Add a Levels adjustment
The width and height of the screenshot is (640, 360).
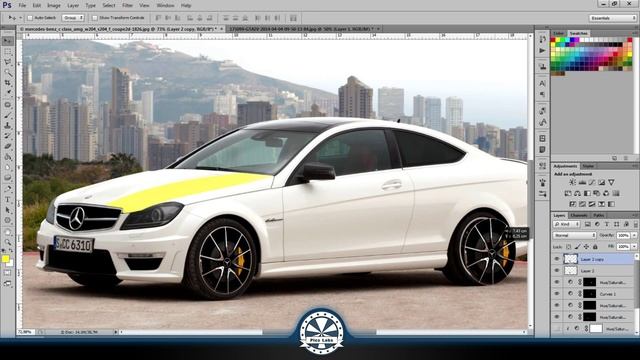pyautogui.click(x=582, y=182)
